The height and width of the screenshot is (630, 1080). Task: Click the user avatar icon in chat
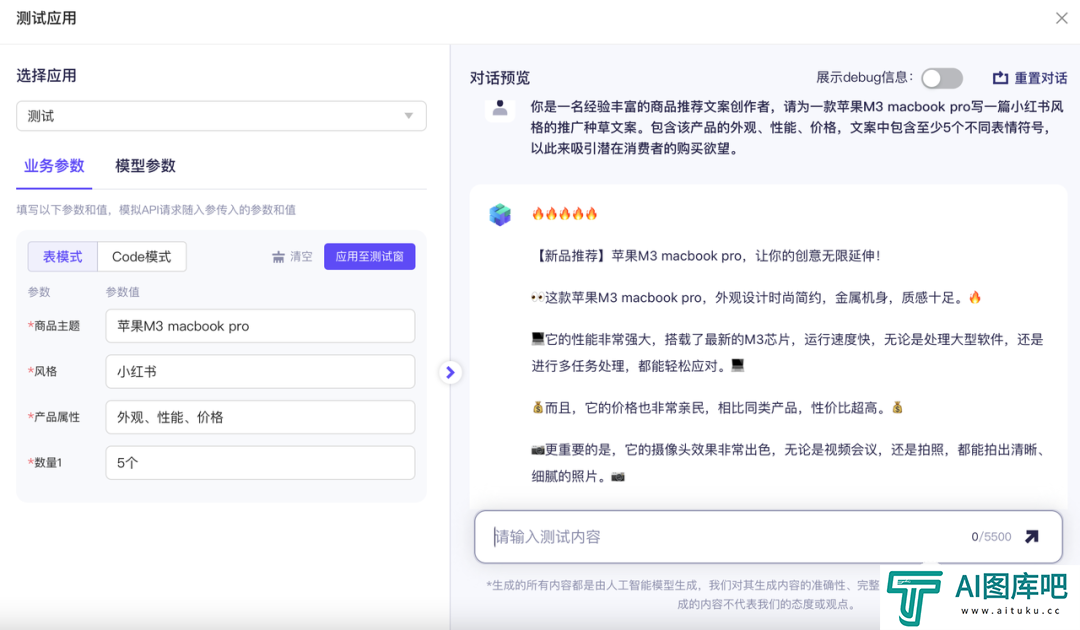pyautogui.click(x=500, y=109)
